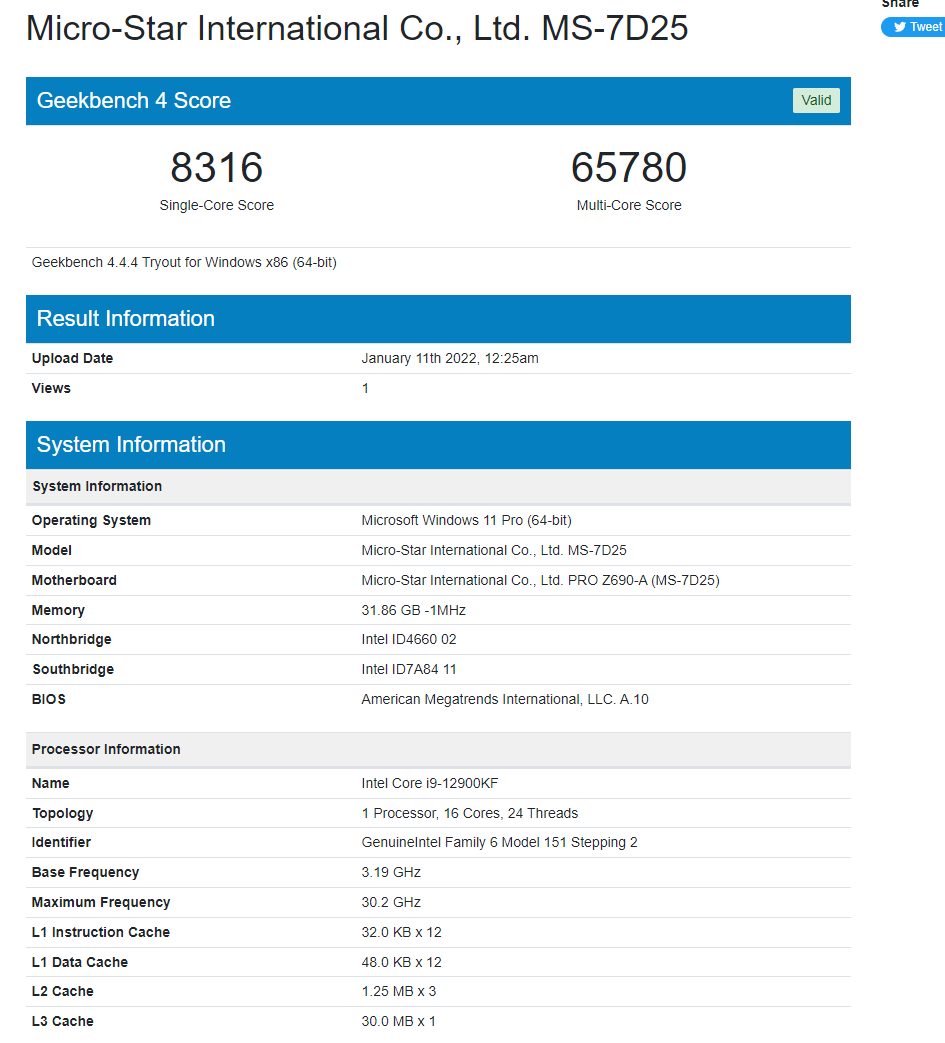This screenshot has width=945, height=1043.
Task: Select the Intel ID4660 02 value
Action: point(409,640)
